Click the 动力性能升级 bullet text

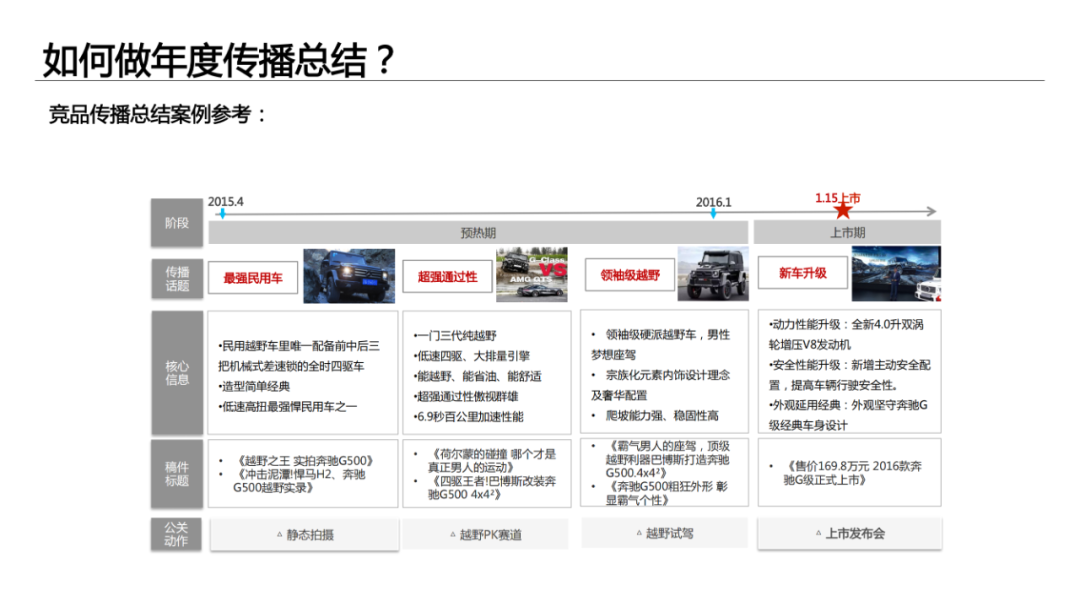pos(846,334)
